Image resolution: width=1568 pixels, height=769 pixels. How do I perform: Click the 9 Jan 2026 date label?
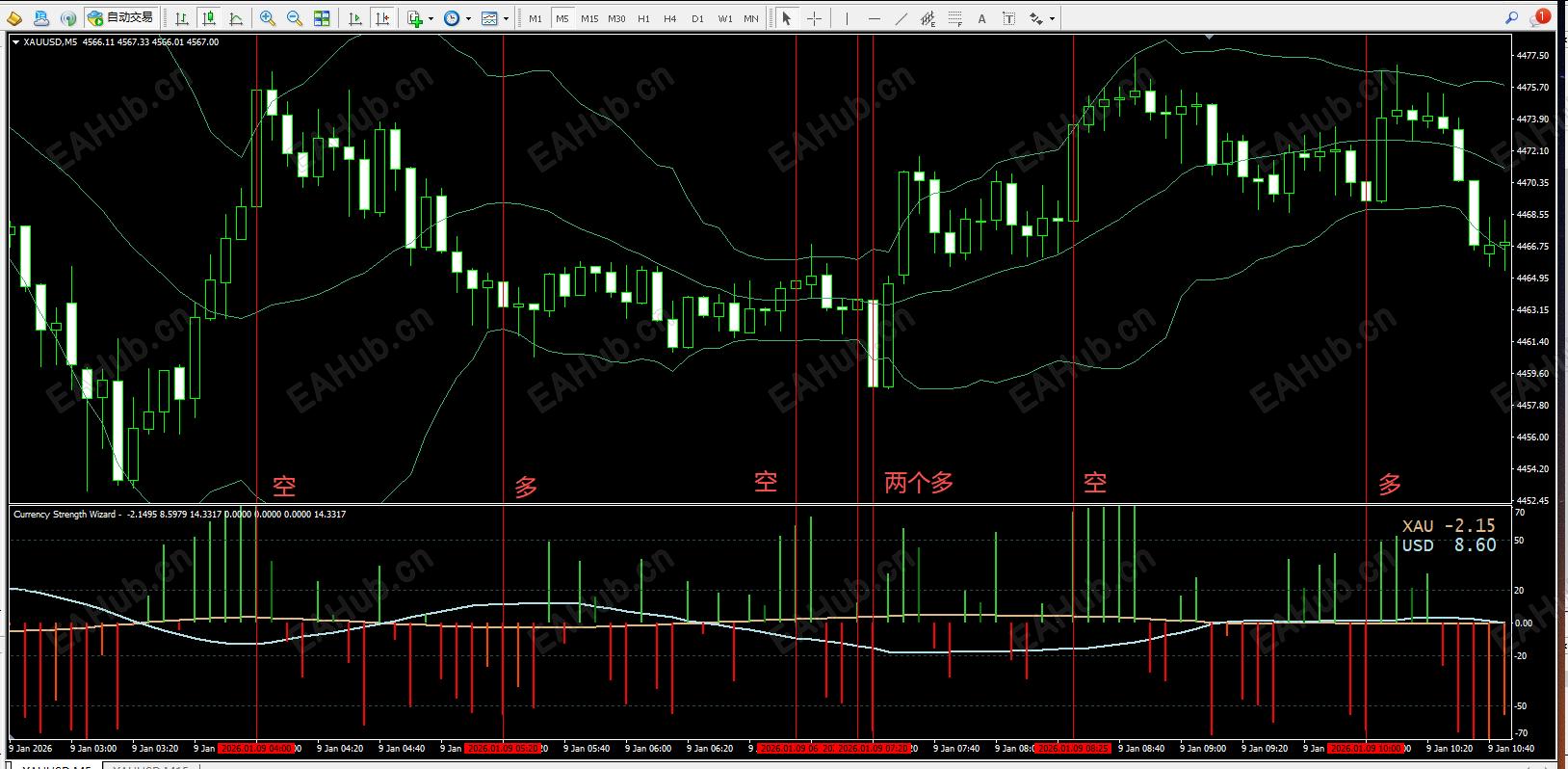click(31, 749)
